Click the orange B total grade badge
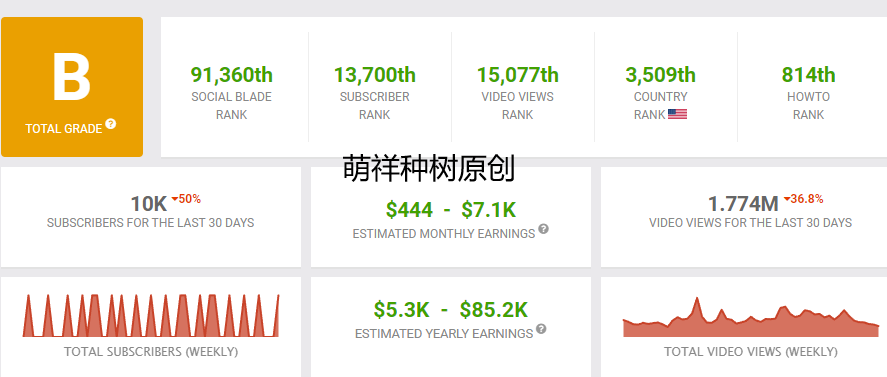The height and width of the screenshot is (377, 887). click(72, 87)
